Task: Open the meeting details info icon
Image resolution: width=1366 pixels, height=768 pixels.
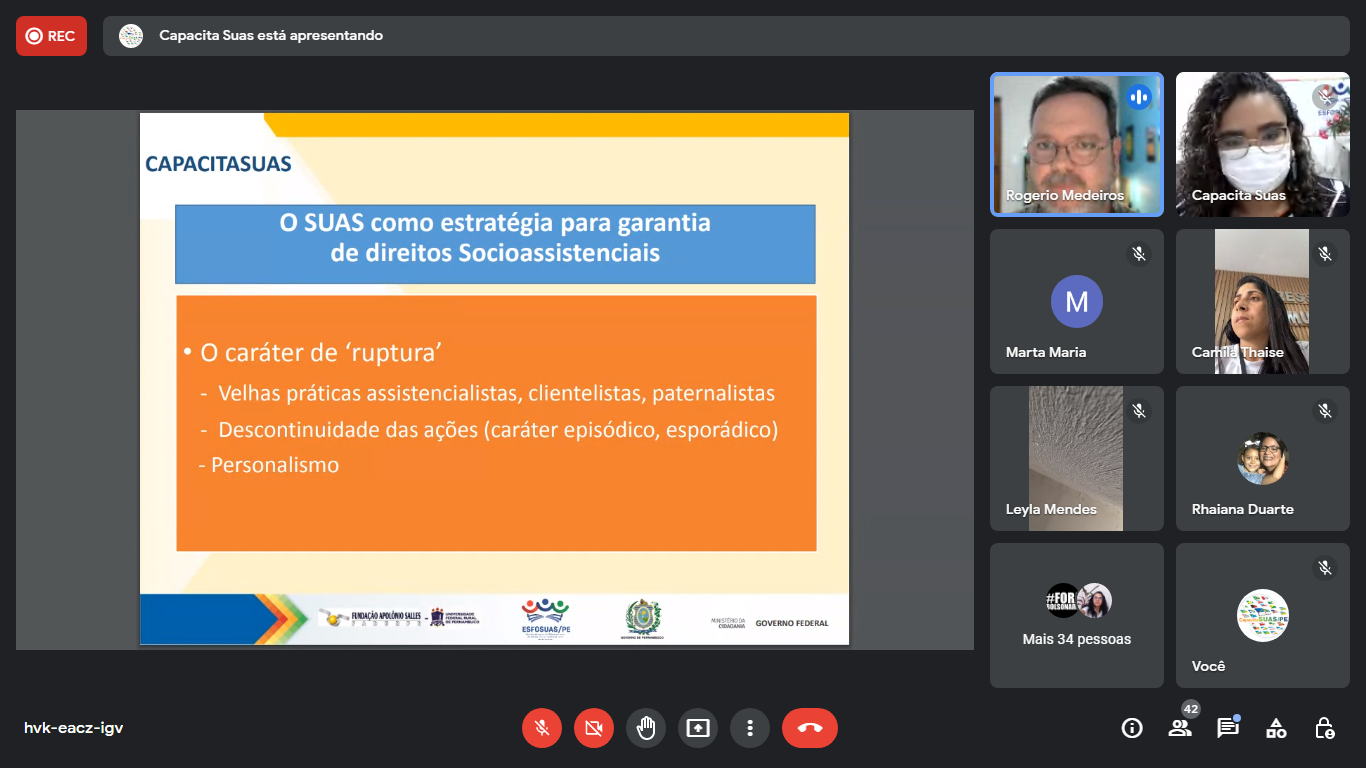Action: click(1132, 728)
